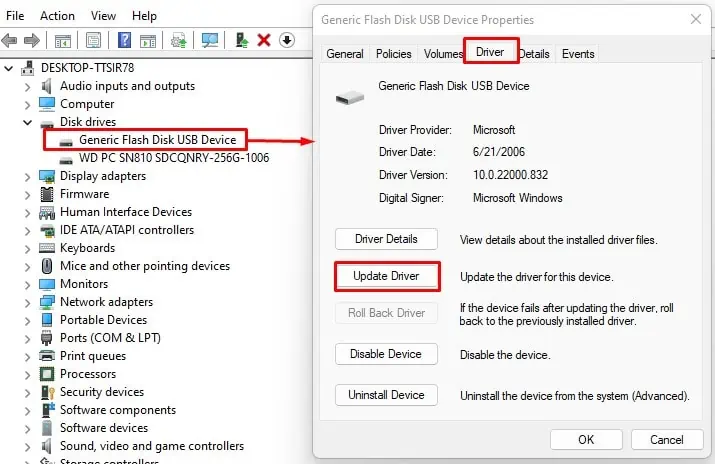715x464 pixels.
Task: Click the Computer monitor icon
Action: click(47, 104)
